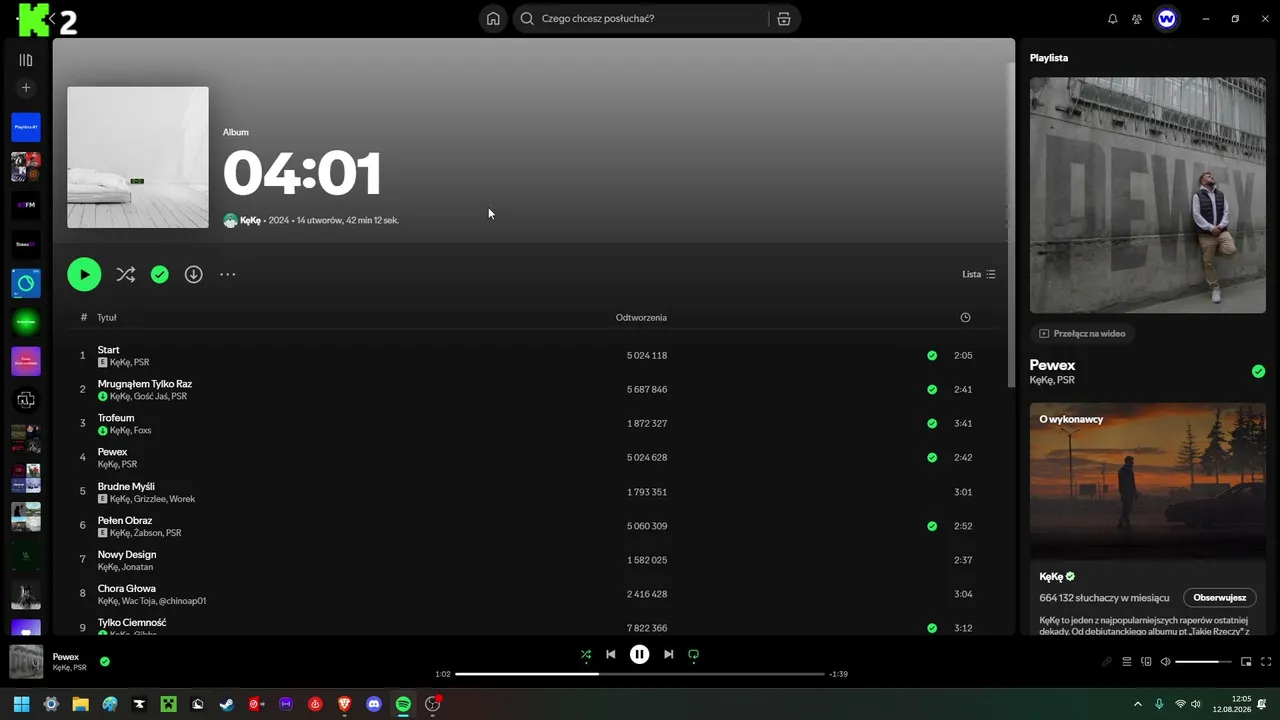Open Playlista #1 in the library sidebar

[26, 127]
